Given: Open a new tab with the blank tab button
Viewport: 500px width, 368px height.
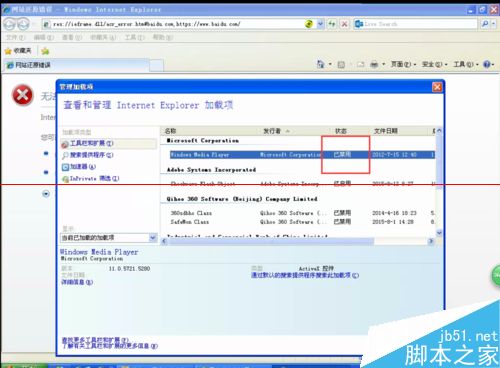Looking at the screenshot, I should point(156,65).
